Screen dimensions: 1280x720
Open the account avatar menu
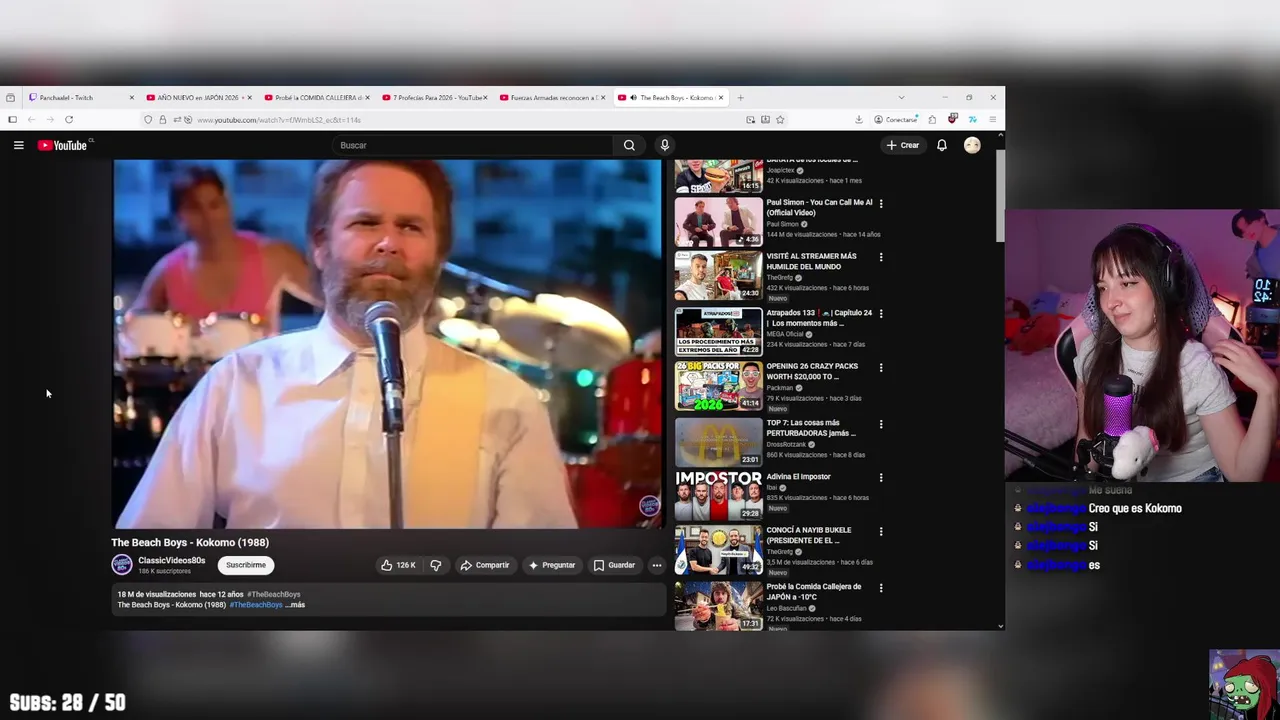click(972, 145)
